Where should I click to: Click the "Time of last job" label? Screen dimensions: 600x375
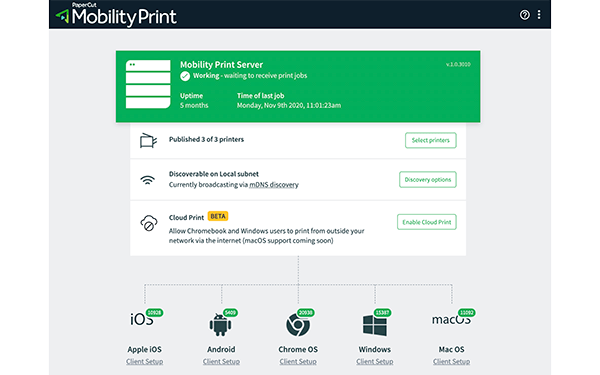point(261,96)
